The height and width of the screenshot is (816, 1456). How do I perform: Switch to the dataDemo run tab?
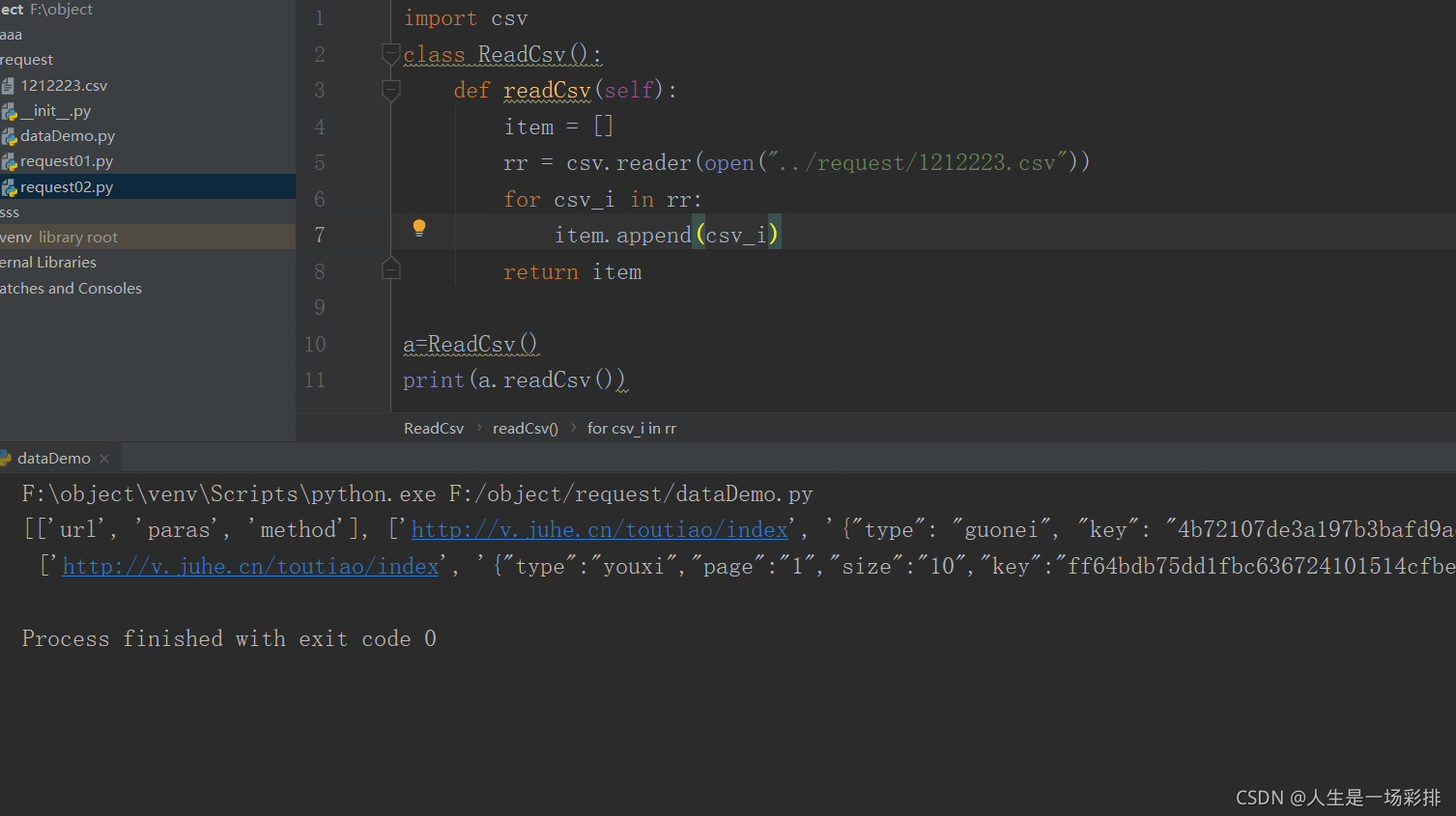[x=53, y=459]
